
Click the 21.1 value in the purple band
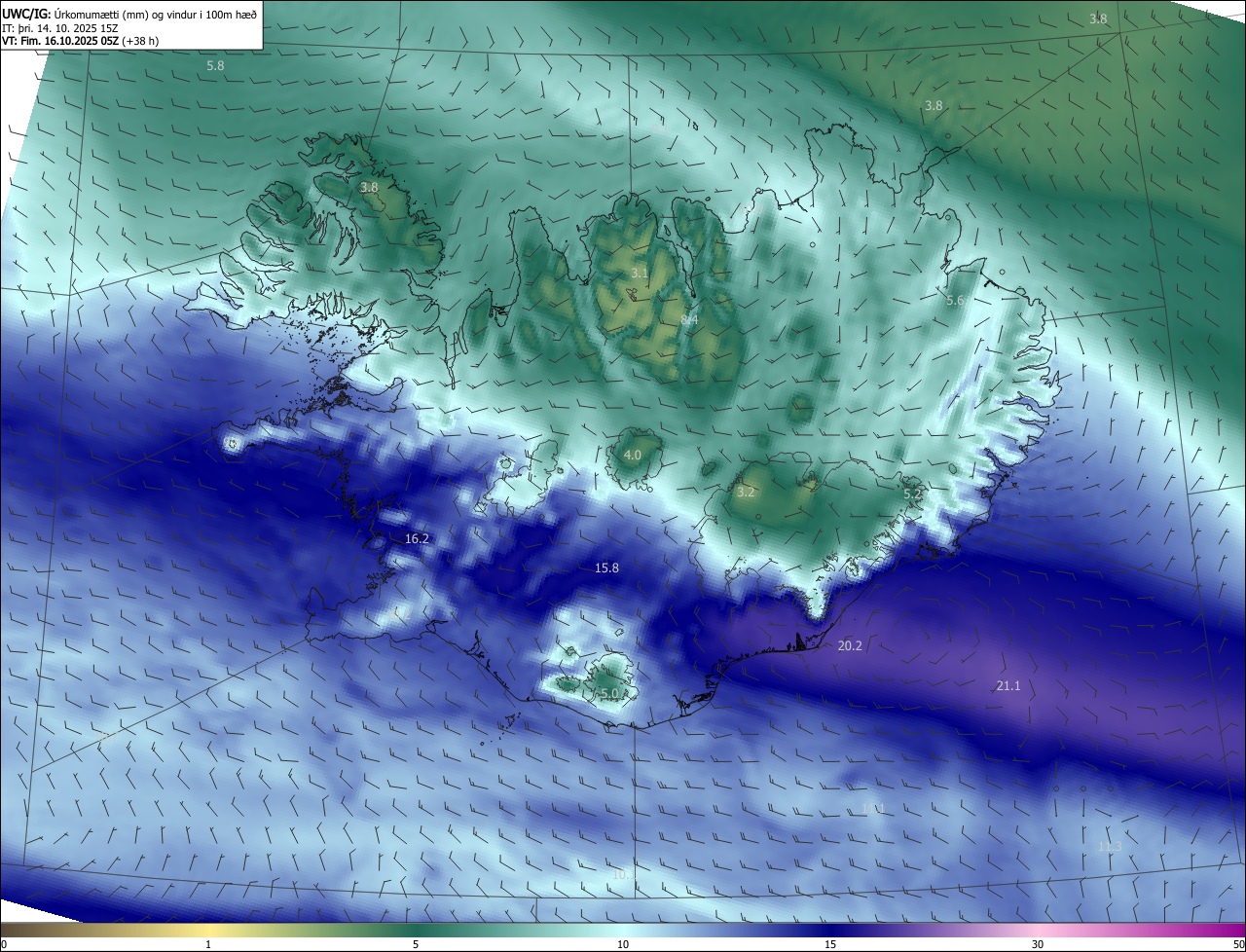(x=1008, y=686)
